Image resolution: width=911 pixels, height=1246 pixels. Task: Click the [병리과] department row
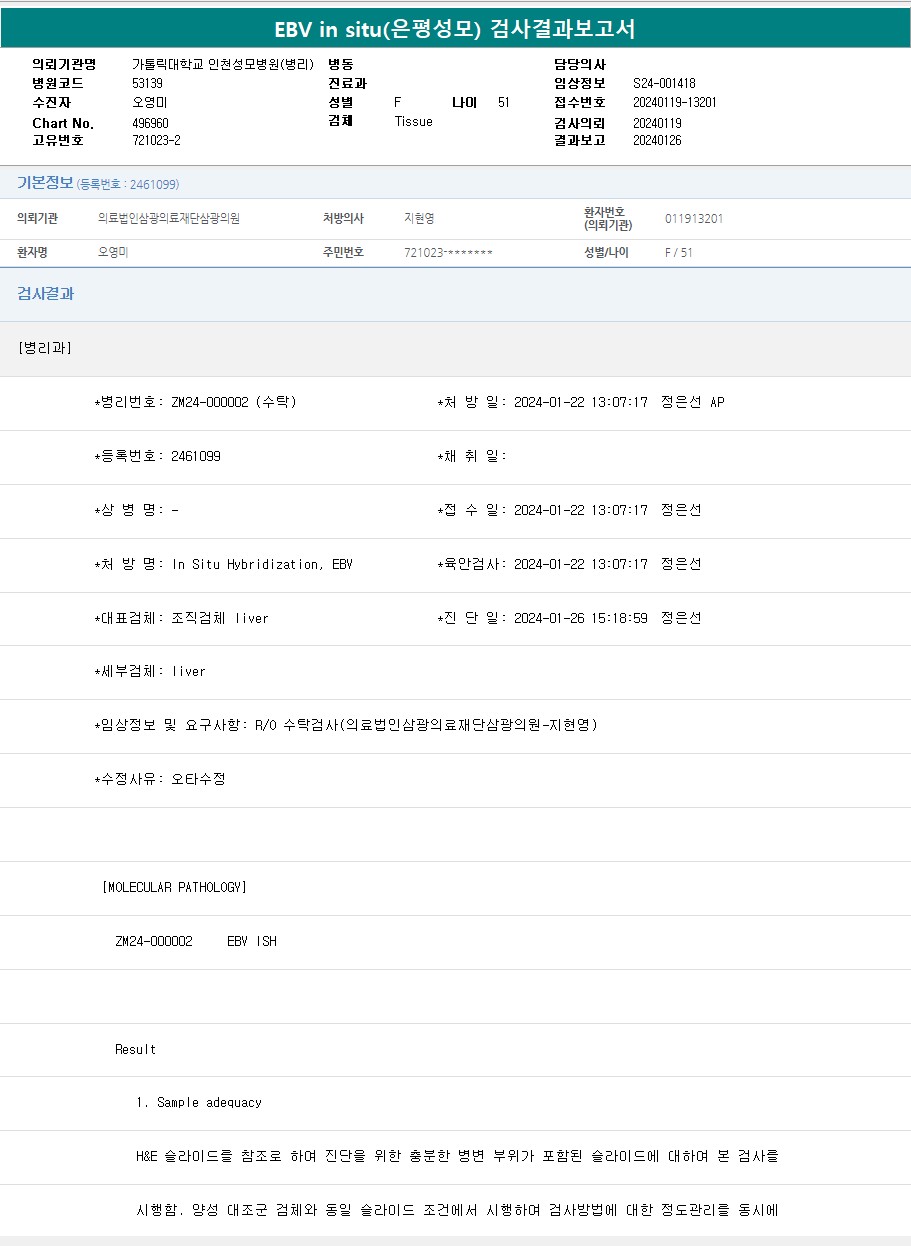(x=45, y=348)
